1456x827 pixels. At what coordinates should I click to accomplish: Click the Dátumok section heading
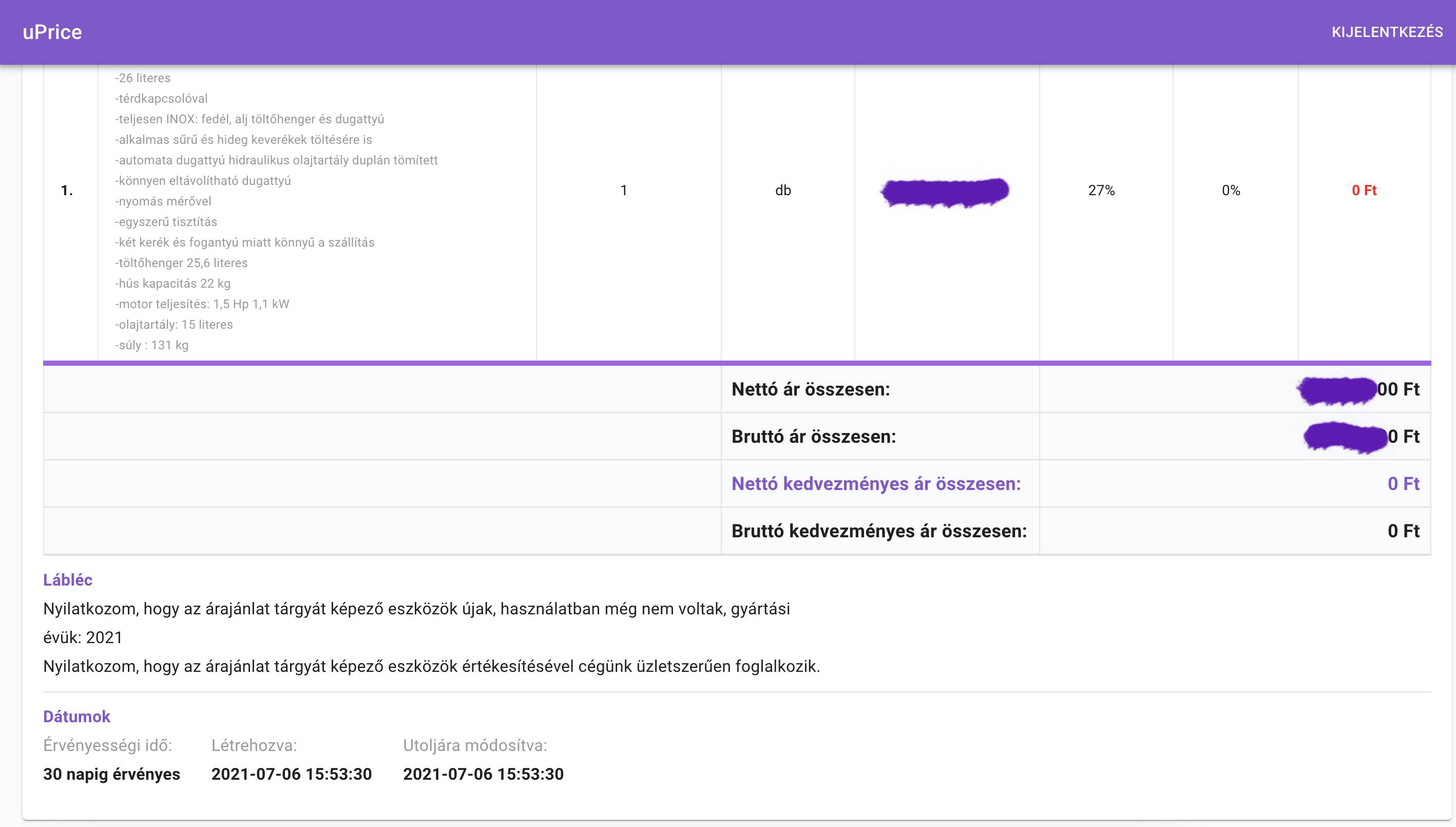coord(76,717)
